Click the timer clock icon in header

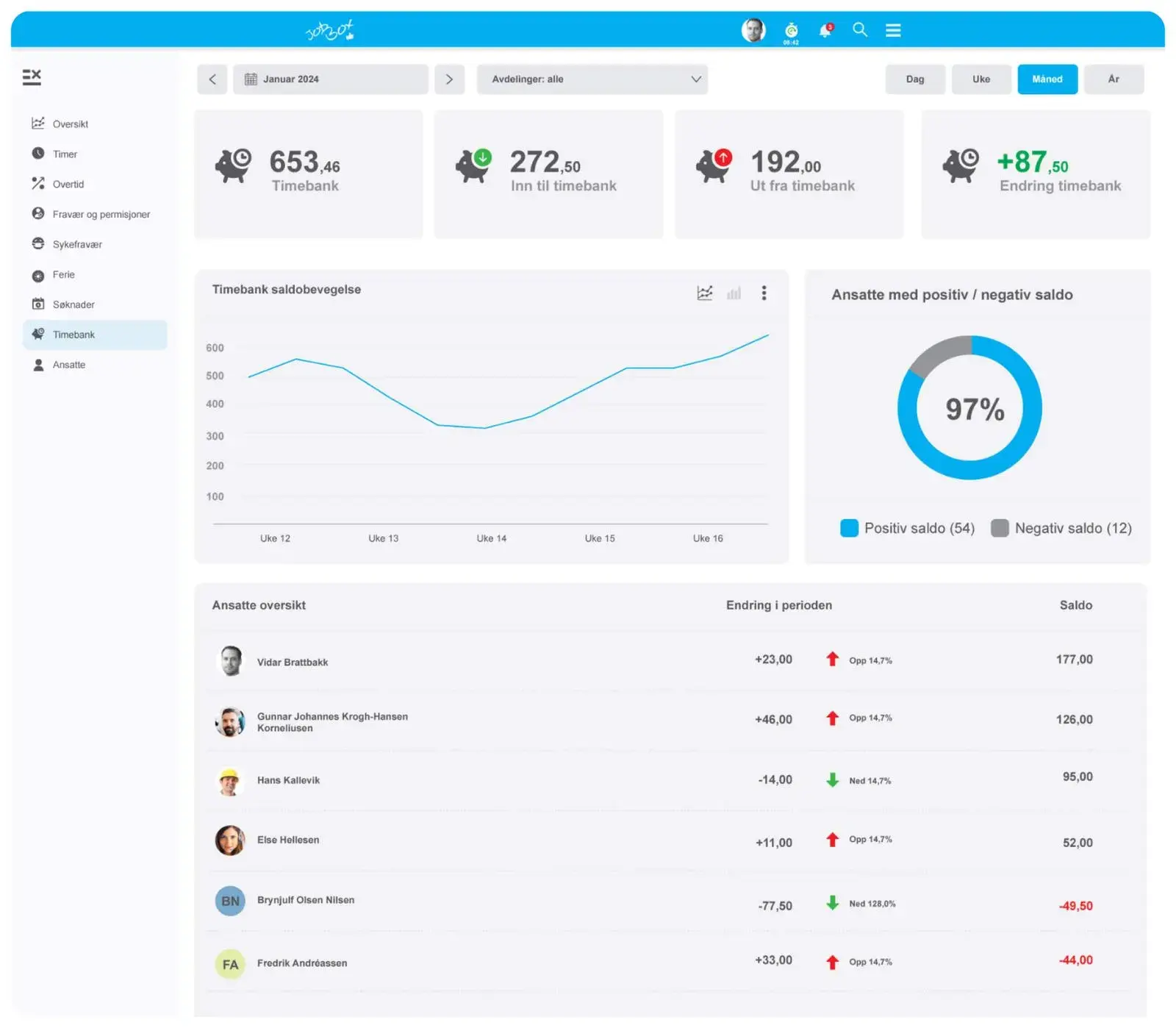791,30
